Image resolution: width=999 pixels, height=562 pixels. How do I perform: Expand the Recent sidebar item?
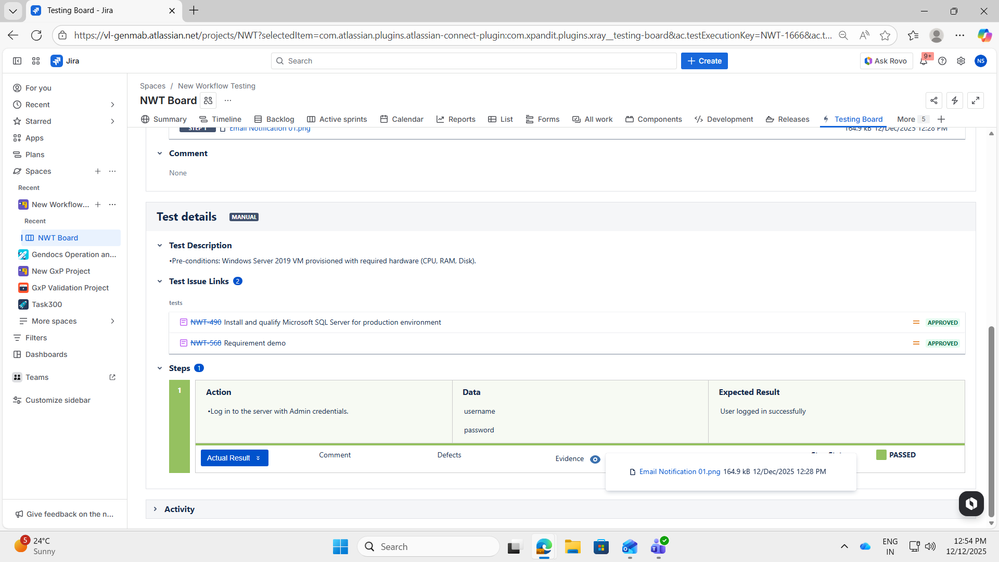click(112, 104)
